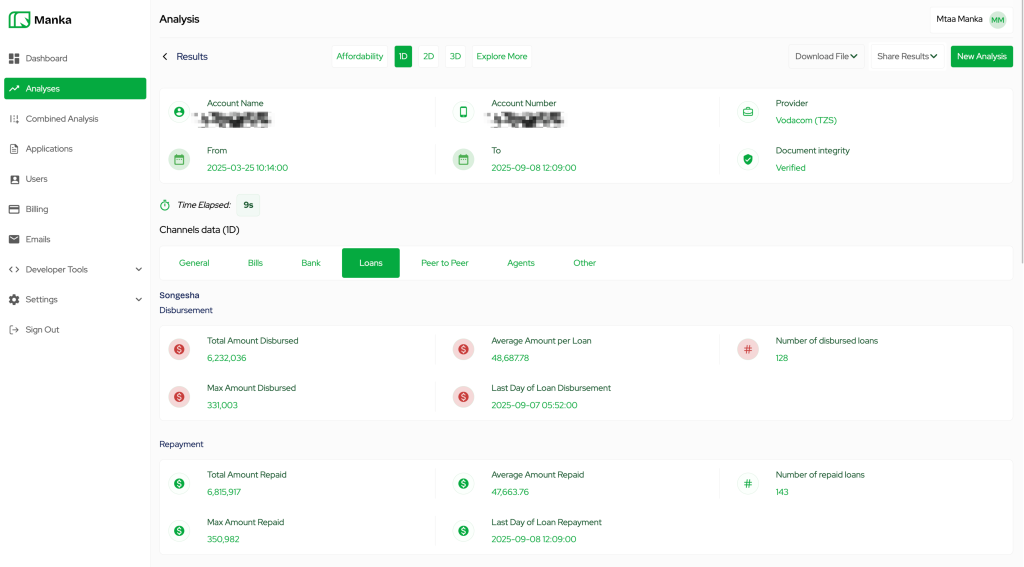
Task: Click the New Analysis button
Action: click(x=981, y=57)
